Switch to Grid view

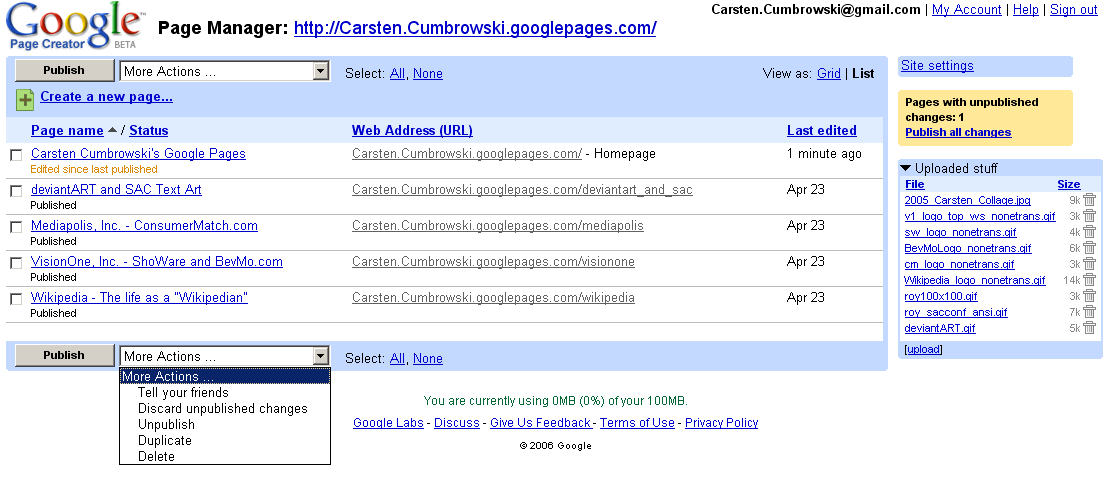pyautogui.click(x=828, y=74)
